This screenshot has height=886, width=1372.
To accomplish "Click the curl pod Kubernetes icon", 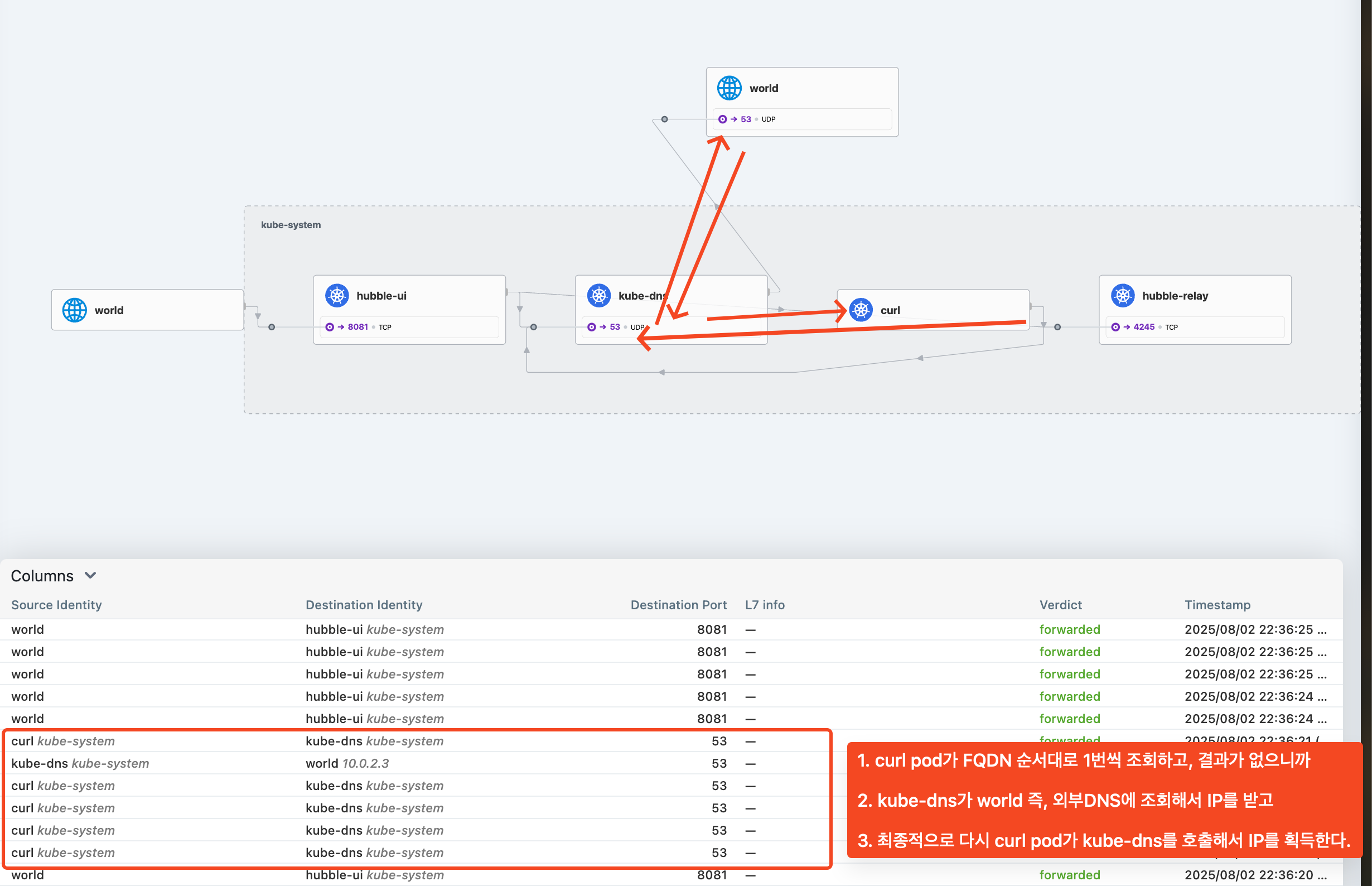I will [x=861, y=310].
